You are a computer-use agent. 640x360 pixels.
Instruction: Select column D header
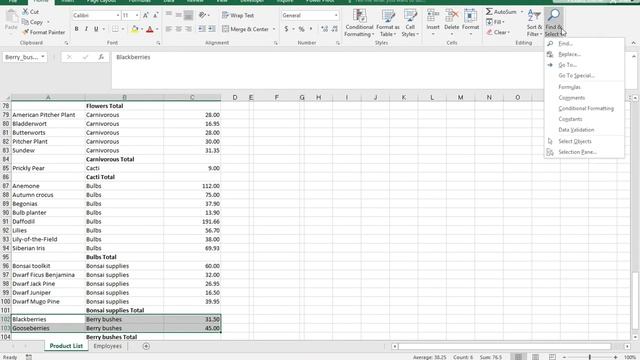[235, 97]
